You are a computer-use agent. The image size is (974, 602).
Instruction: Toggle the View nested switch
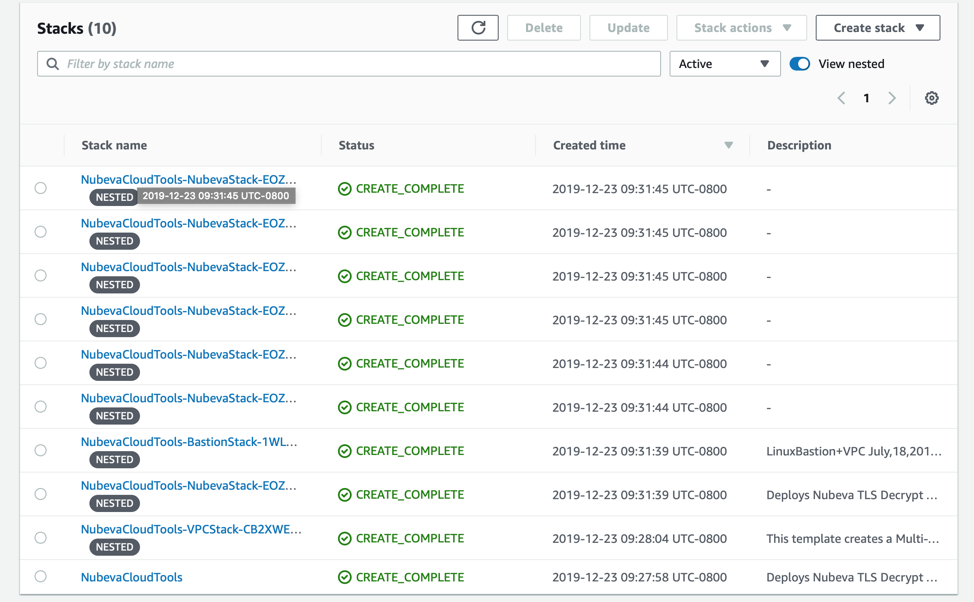(x=799, y=64)
